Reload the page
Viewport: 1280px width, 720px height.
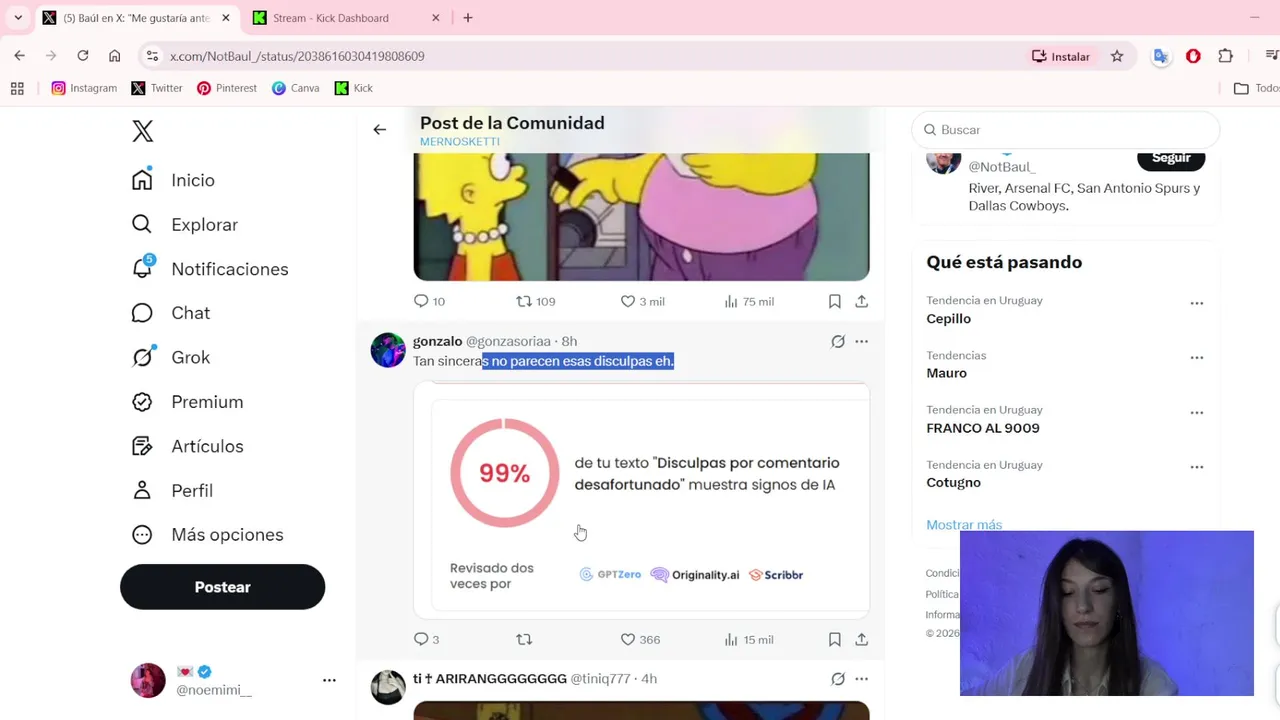coord(83,56)
